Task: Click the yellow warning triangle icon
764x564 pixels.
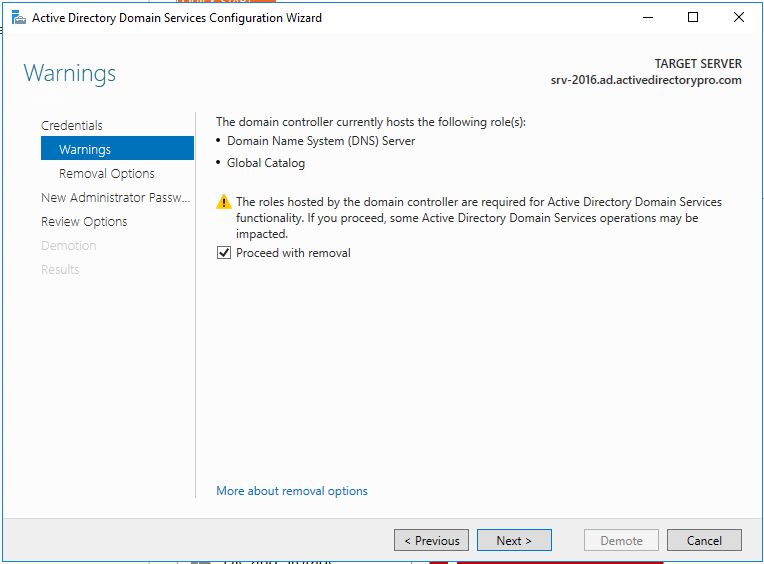Action: click(x=224, y=202)
